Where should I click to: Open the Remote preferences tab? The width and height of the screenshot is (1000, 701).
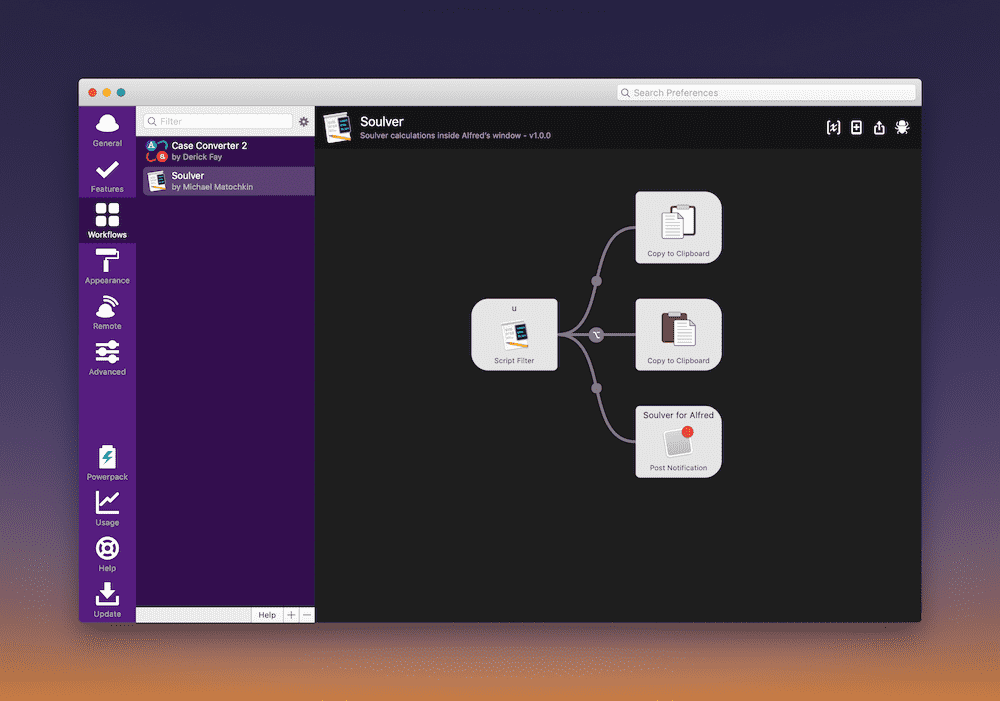[x=107, y=313]
